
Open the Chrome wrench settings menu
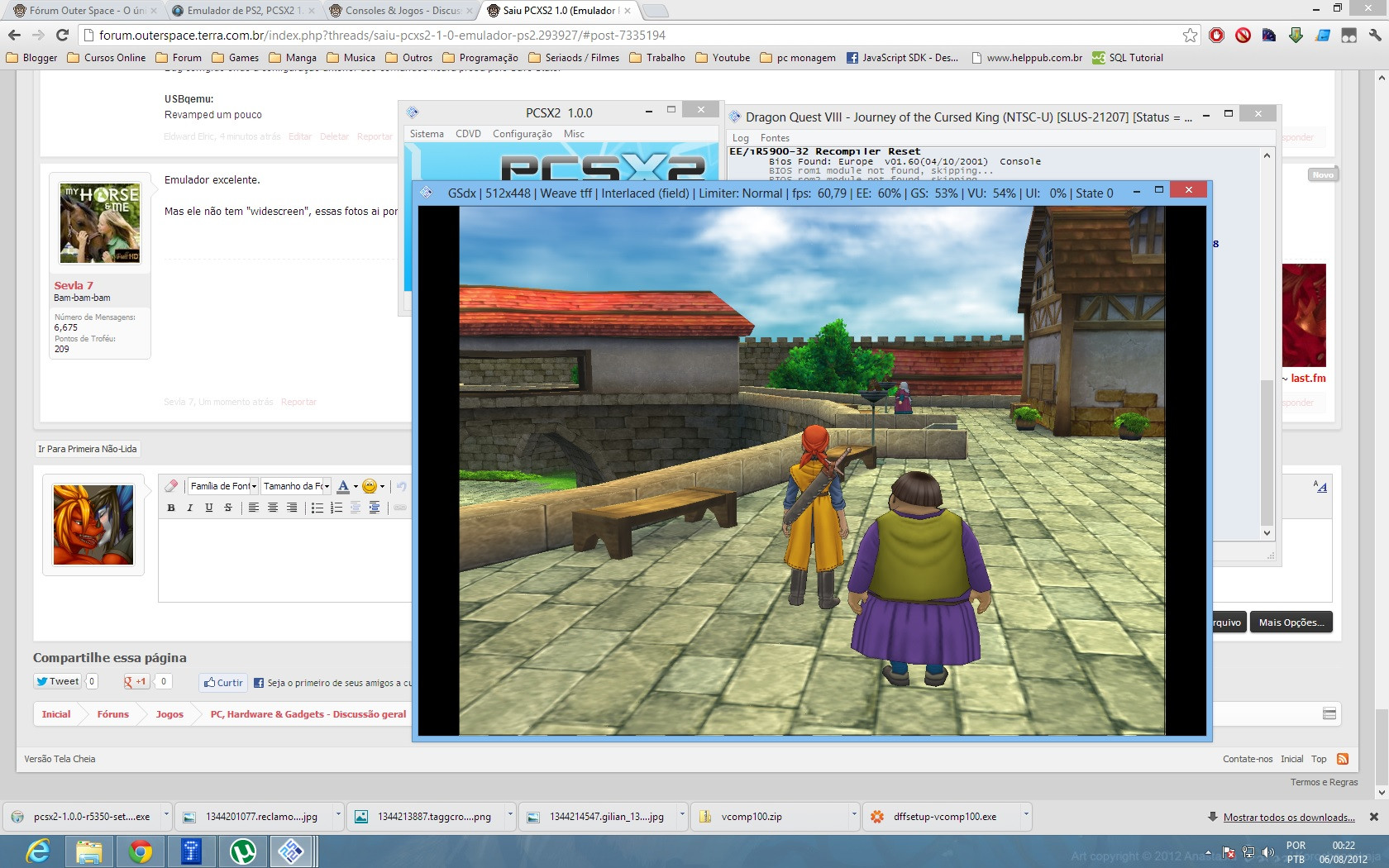tap(1375, 35)
